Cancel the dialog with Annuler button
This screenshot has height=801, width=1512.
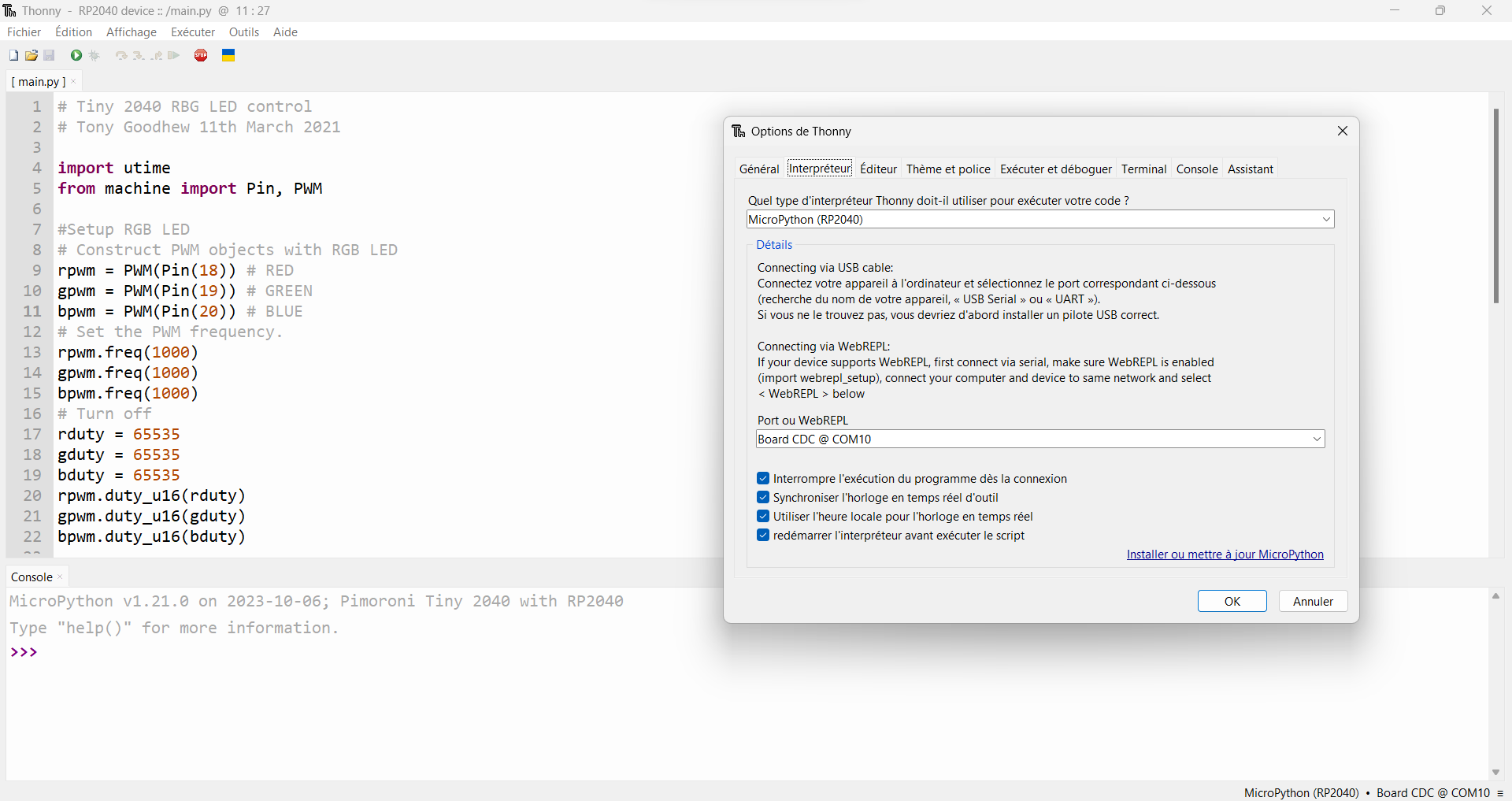(x=1314, y=601)
